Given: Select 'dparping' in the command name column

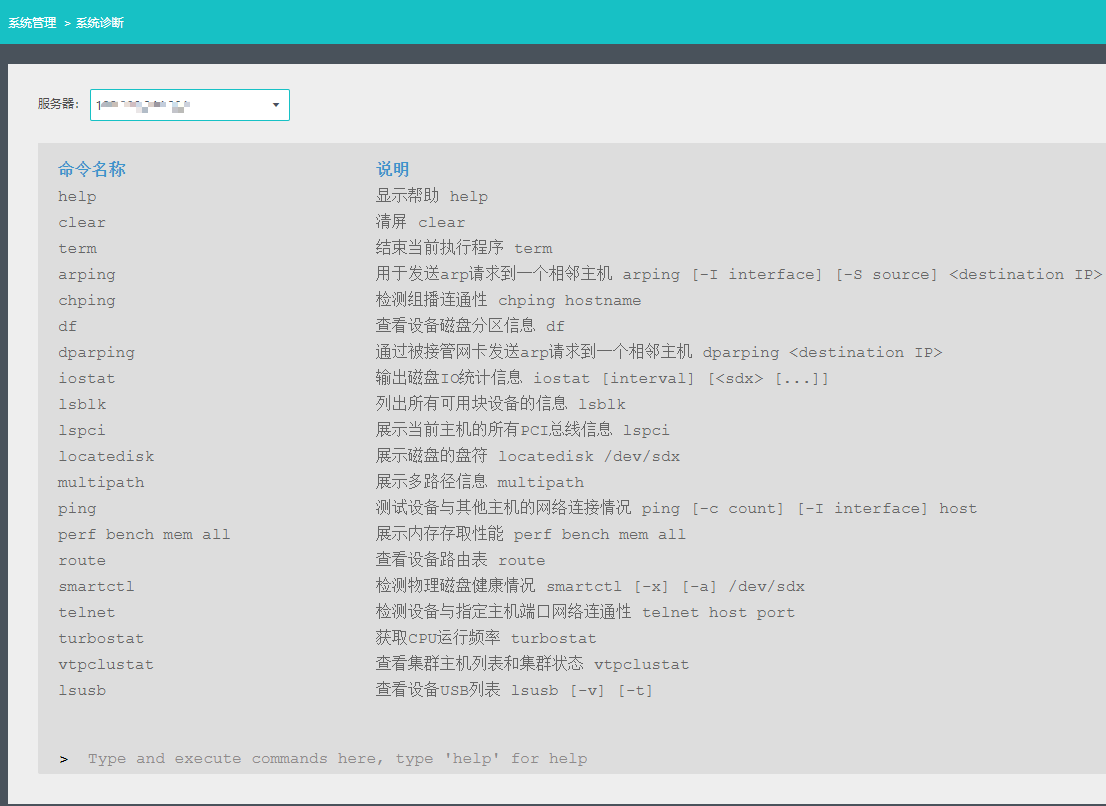Looking at the screenshot, I should point(96,353).
